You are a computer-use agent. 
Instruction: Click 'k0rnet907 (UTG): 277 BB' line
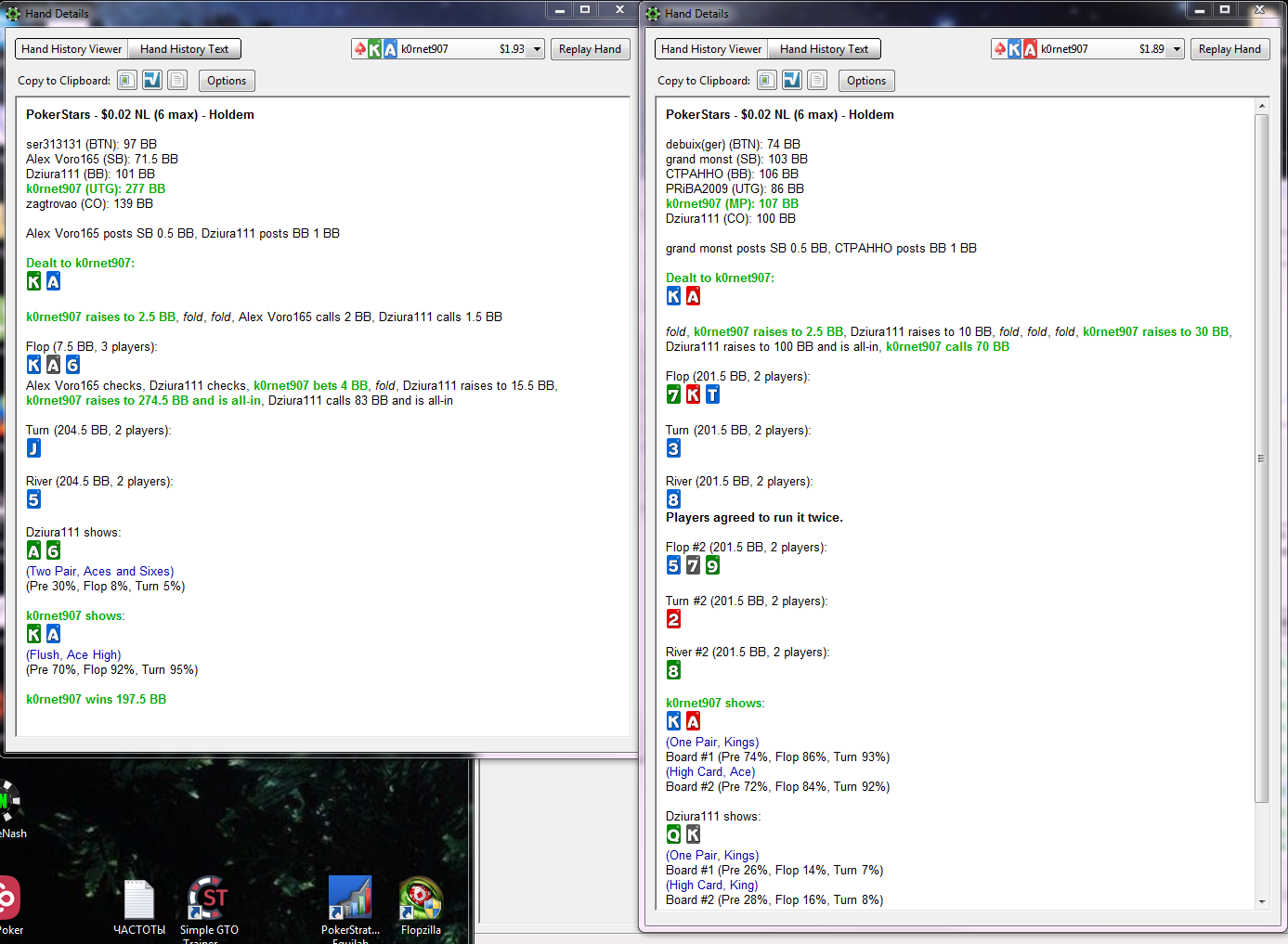tap(96, 188)
